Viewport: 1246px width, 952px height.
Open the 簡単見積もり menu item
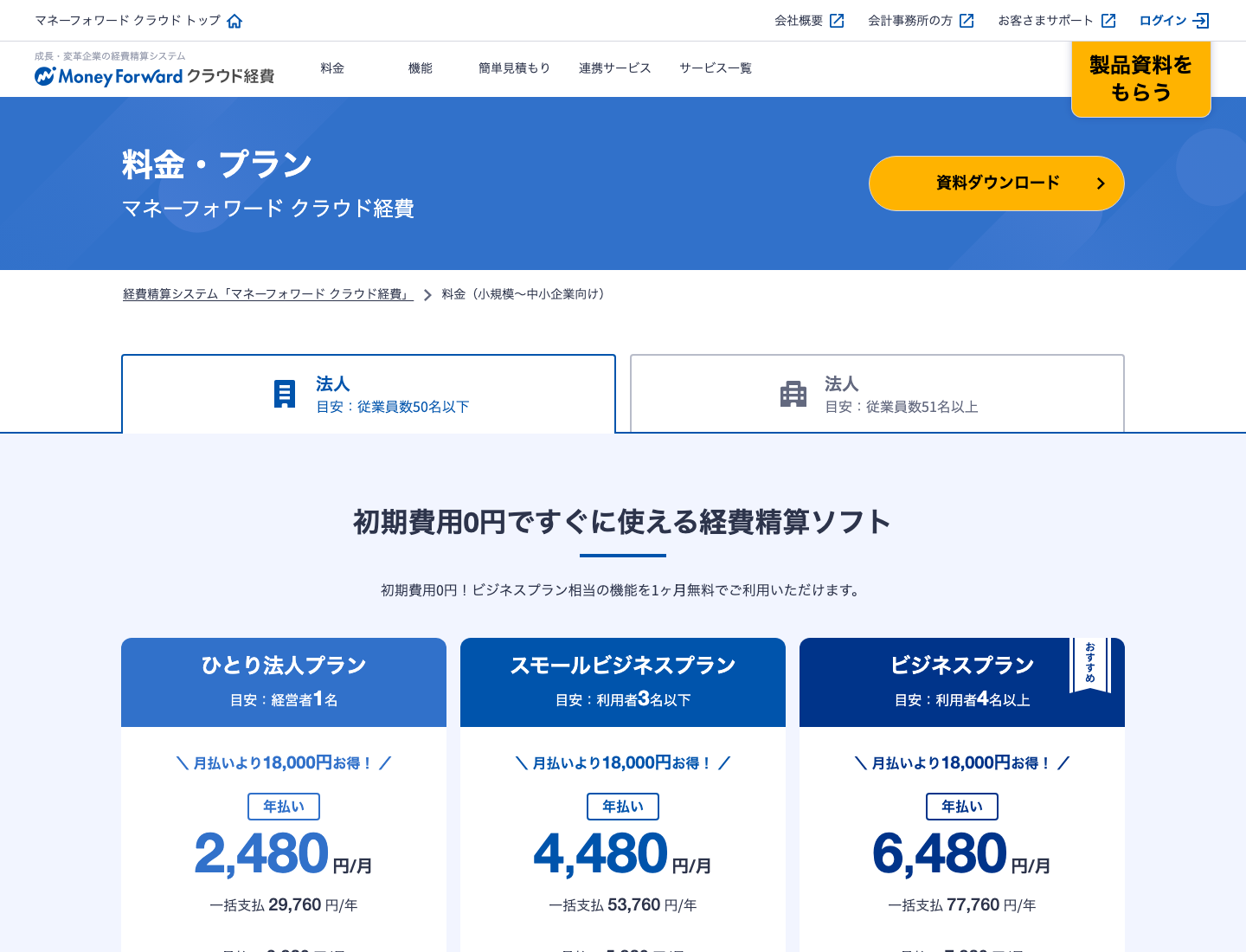(515, 68)
